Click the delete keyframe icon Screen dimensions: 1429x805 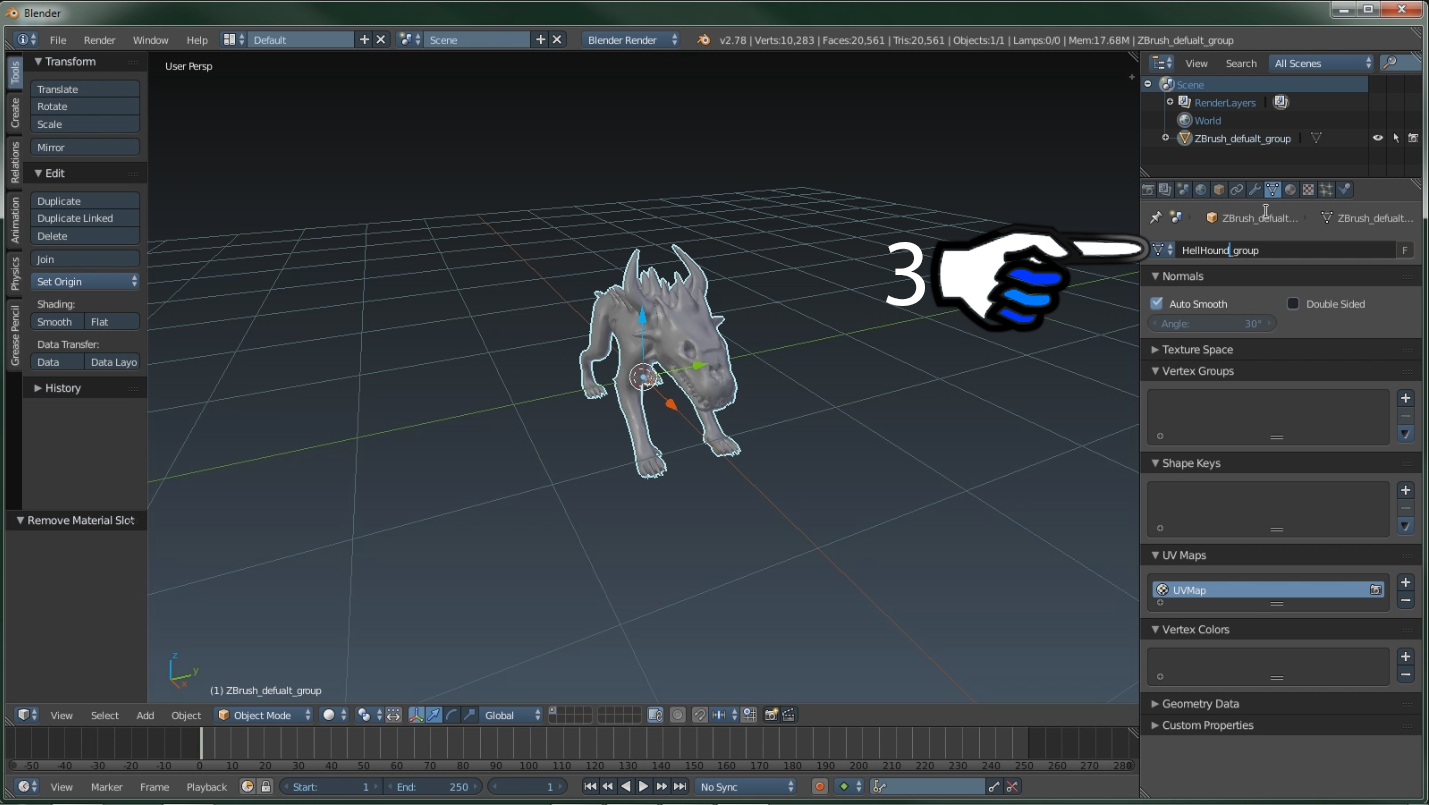click(1012, 787)
